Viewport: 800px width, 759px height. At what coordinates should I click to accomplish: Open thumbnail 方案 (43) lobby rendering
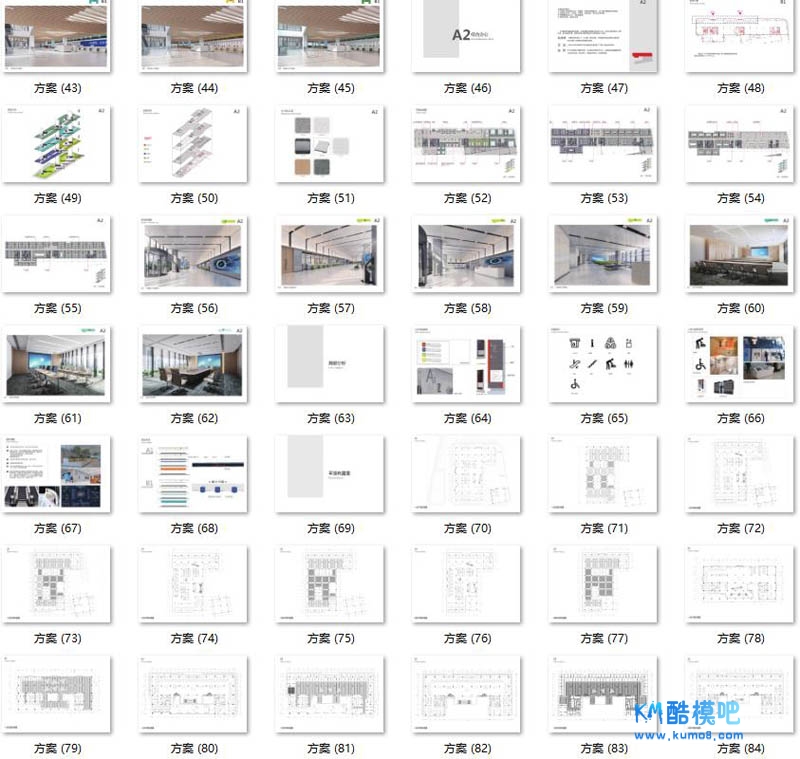56,36
